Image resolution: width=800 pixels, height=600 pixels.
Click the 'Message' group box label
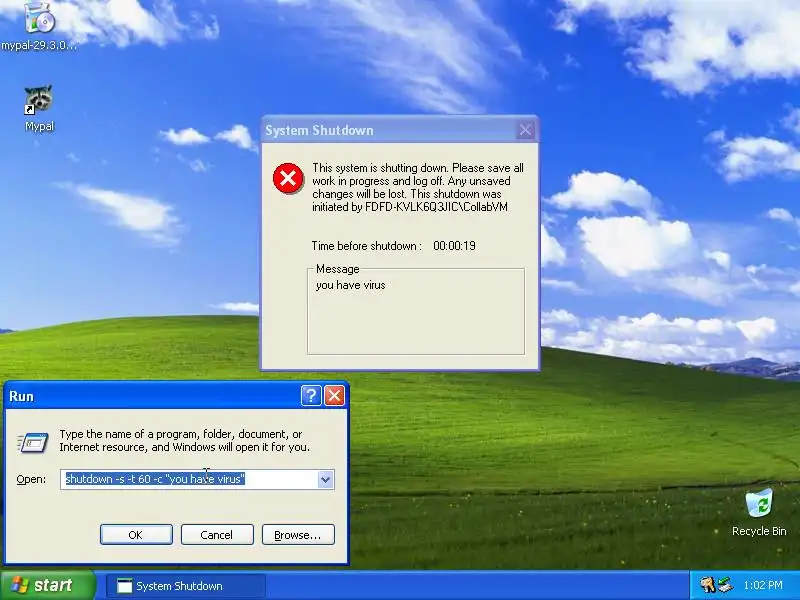tap(337, 269)
